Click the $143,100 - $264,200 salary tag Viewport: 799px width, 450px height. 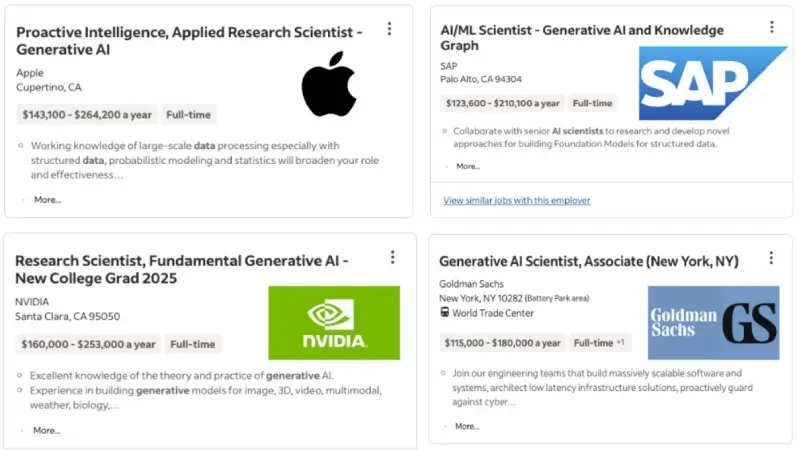click(87, 115)
